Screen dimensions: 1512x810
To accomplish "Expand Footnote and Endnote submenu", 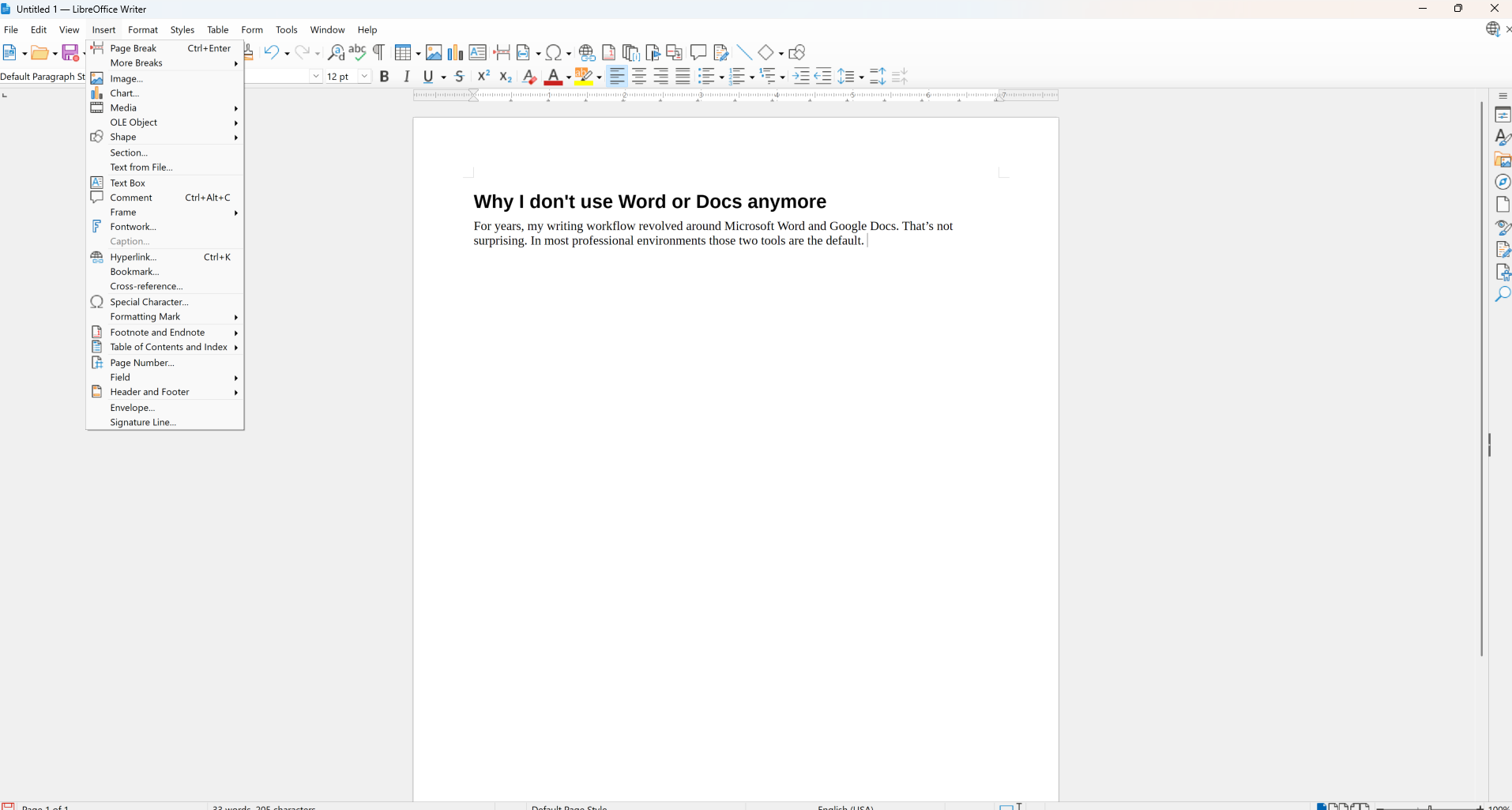I will tap(164, 333).
